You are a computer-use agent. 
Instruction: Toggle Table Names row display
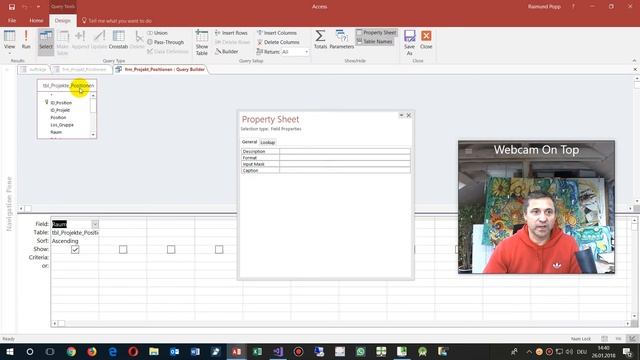pos(374,42)
